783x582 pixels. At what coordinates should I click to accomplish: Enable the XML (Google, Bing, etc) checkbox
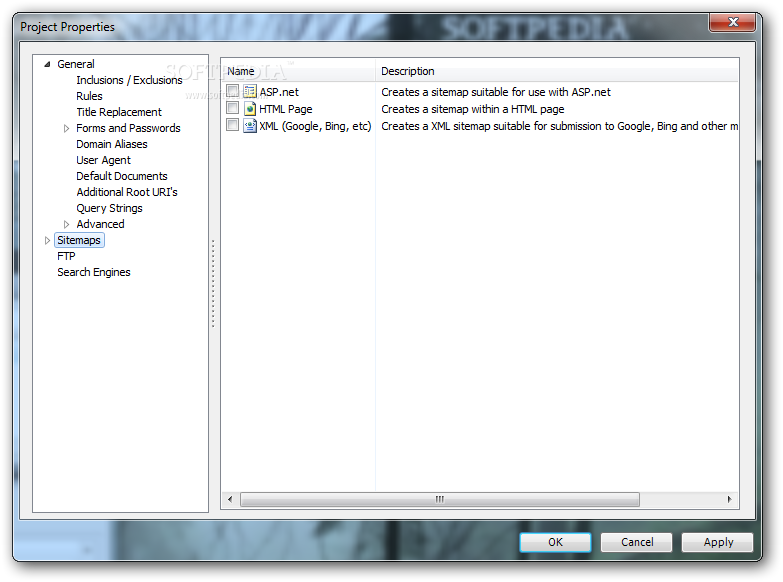point(232,125)
